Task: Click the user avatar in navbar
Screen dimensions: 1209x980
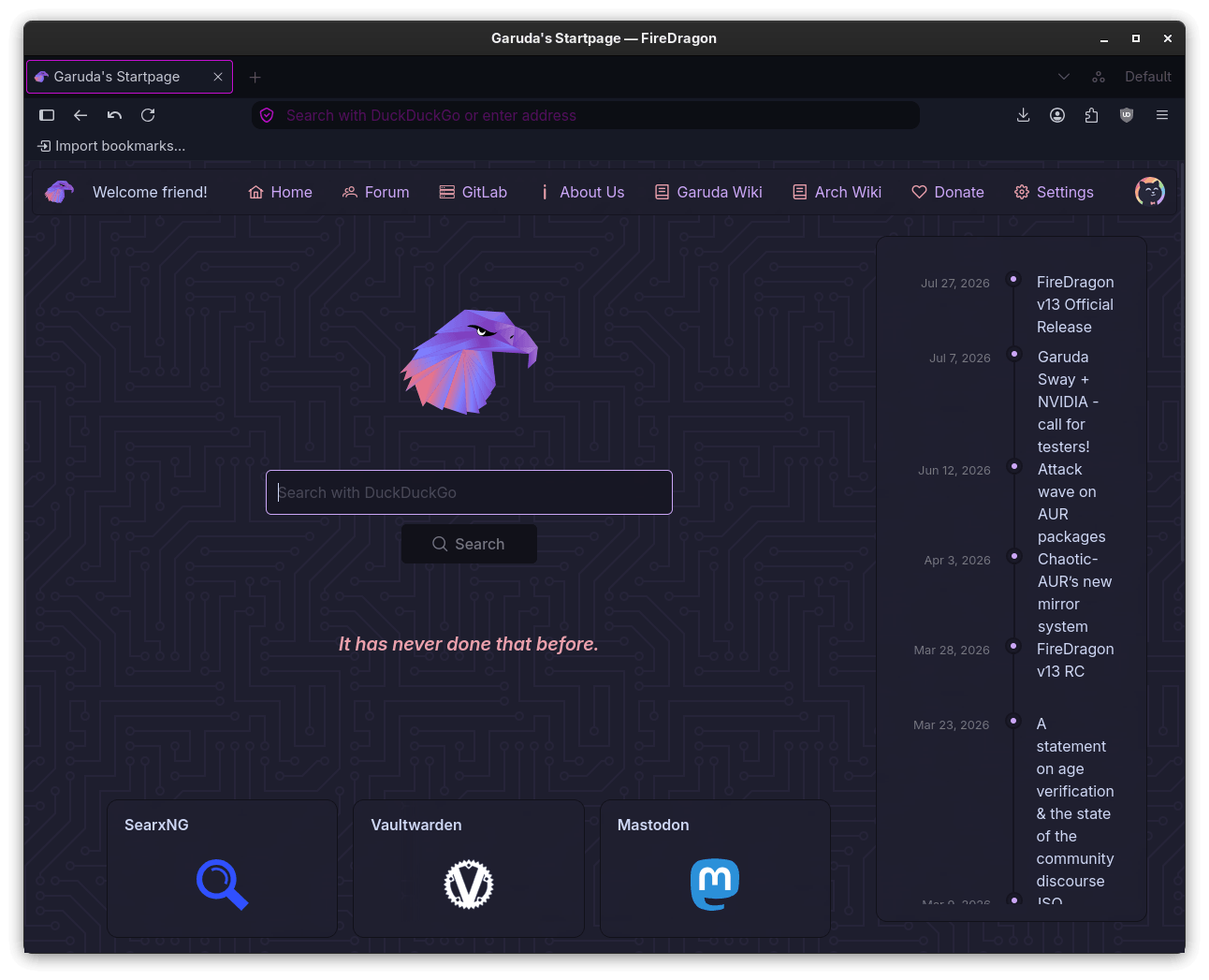Action: click(1150, 192)
